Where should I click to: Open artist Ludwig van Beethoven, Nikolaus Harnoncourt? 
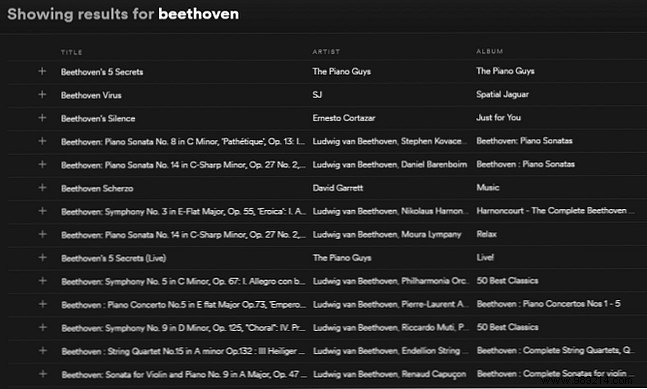[x=390, y=211]
